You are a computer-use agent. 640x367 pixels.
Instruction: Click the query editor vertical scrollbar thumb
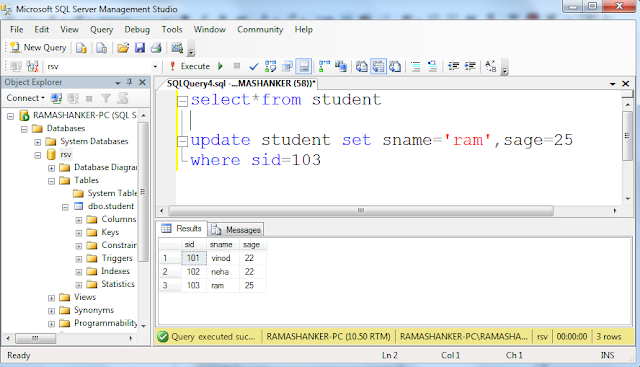(627, 136)
